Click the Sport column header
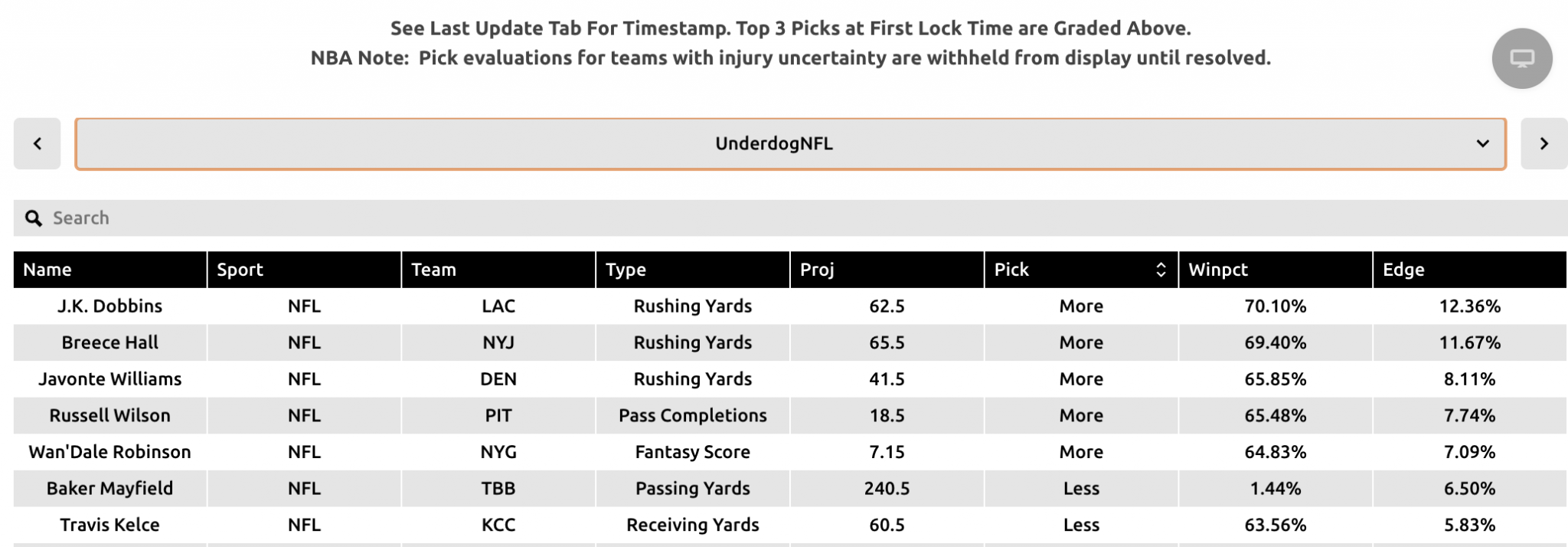The image size is (1568, 547). click(x=241, y=270)
